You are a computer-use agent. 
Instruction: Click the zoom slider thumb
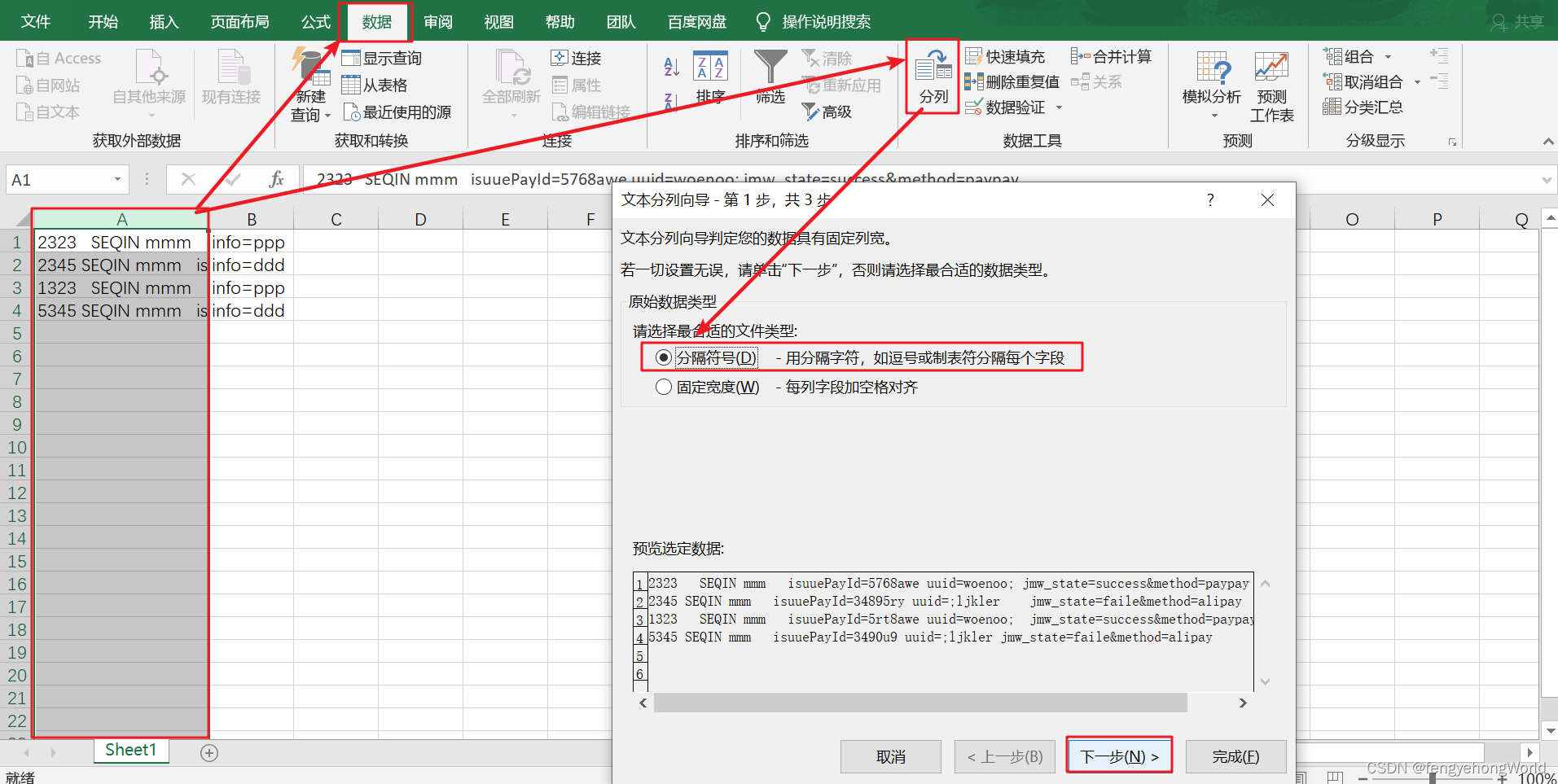pos(1433,777)
